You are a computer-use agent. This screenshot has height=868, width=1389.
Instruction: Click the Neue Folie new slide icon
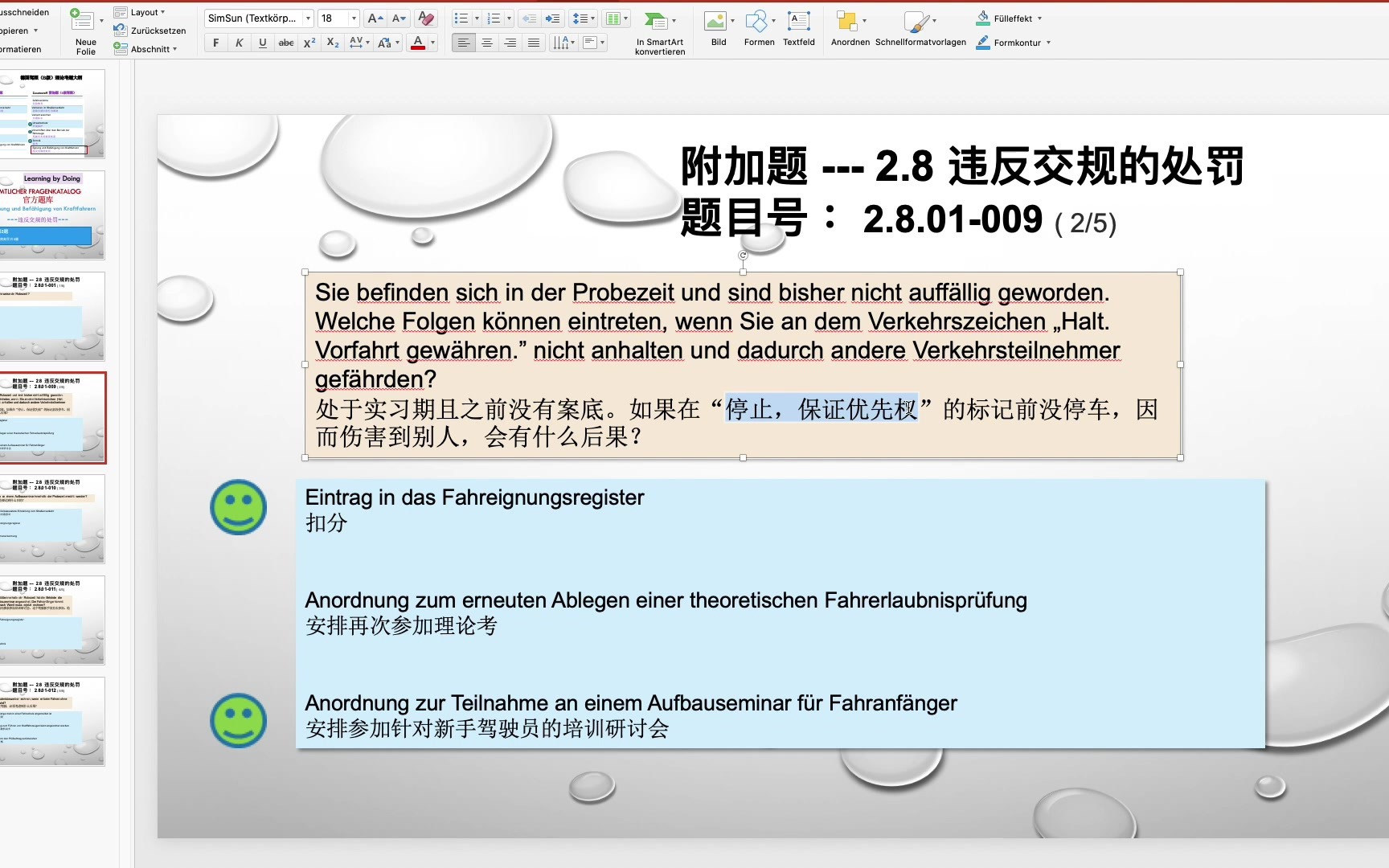pos(81,19)
